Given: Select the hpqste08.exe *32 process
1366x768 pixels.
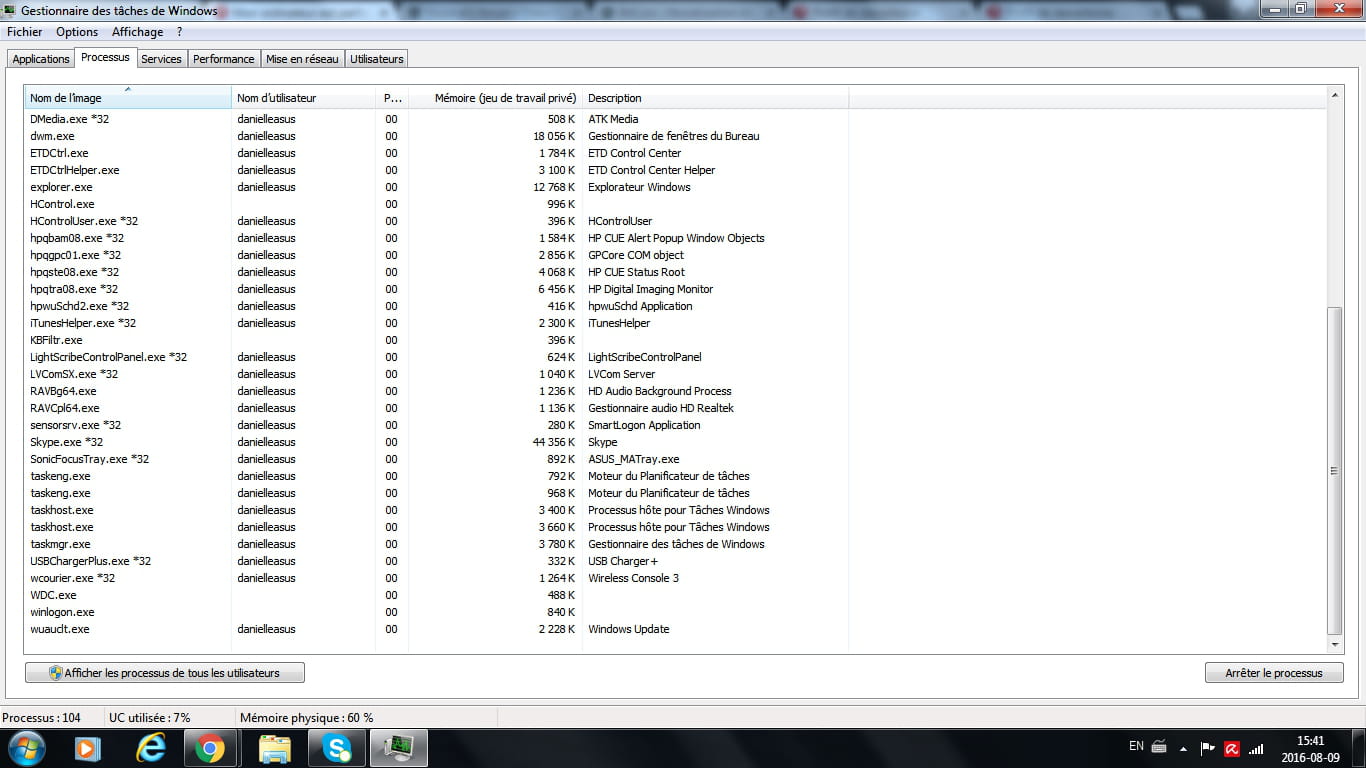Looking at the screenshot, I should (x=436, y=272).
